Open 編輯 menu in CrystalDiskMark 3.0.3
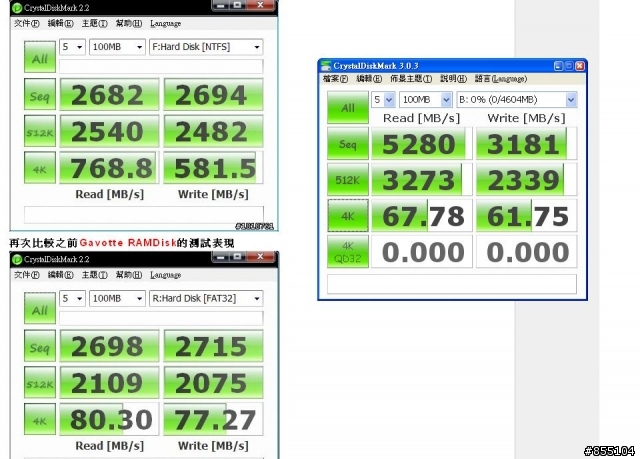 [369, 78]
